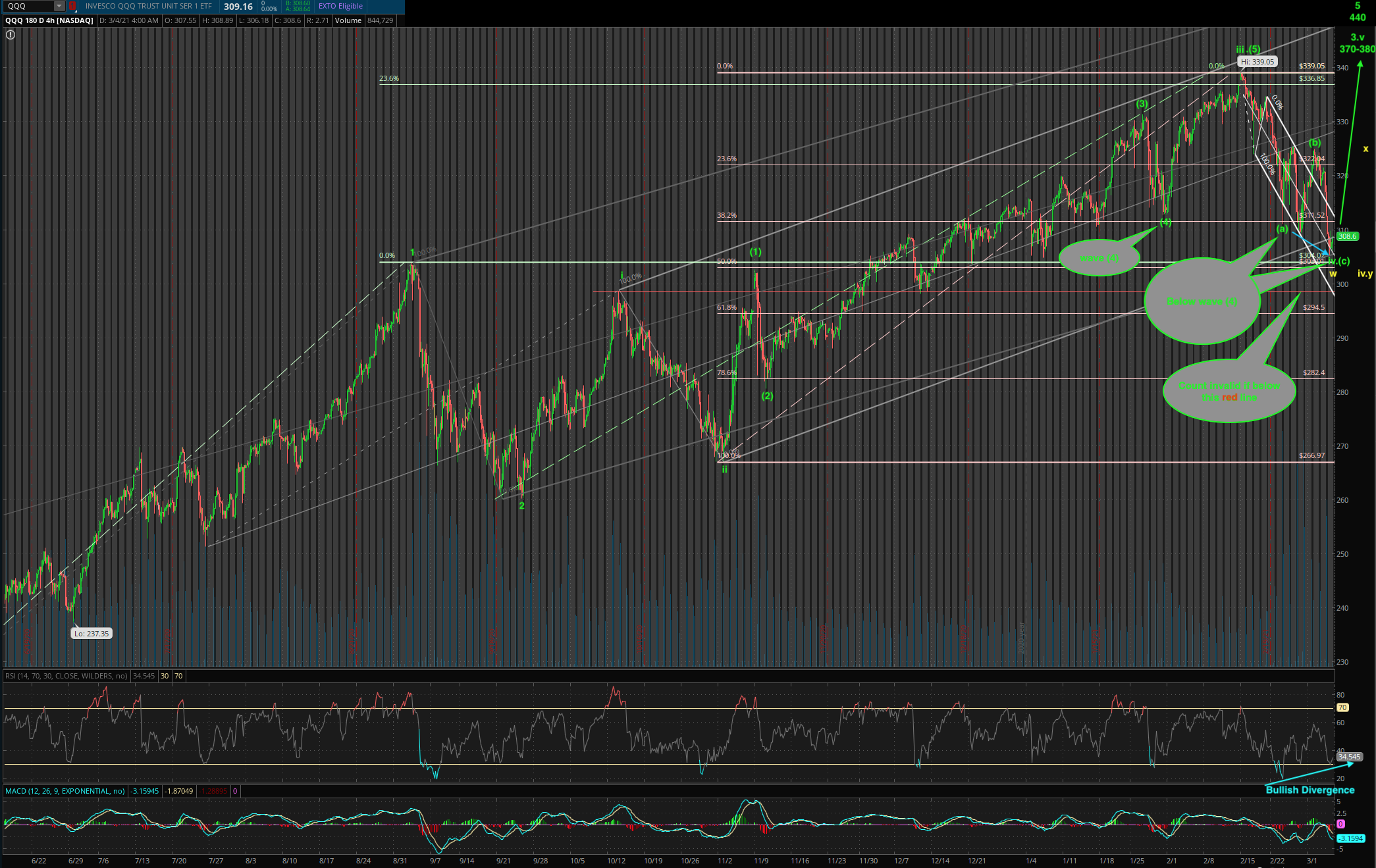Click the 'Below wave (4)' callout bubble
The image size is (1376, 868).
(x=1202, y=301)
